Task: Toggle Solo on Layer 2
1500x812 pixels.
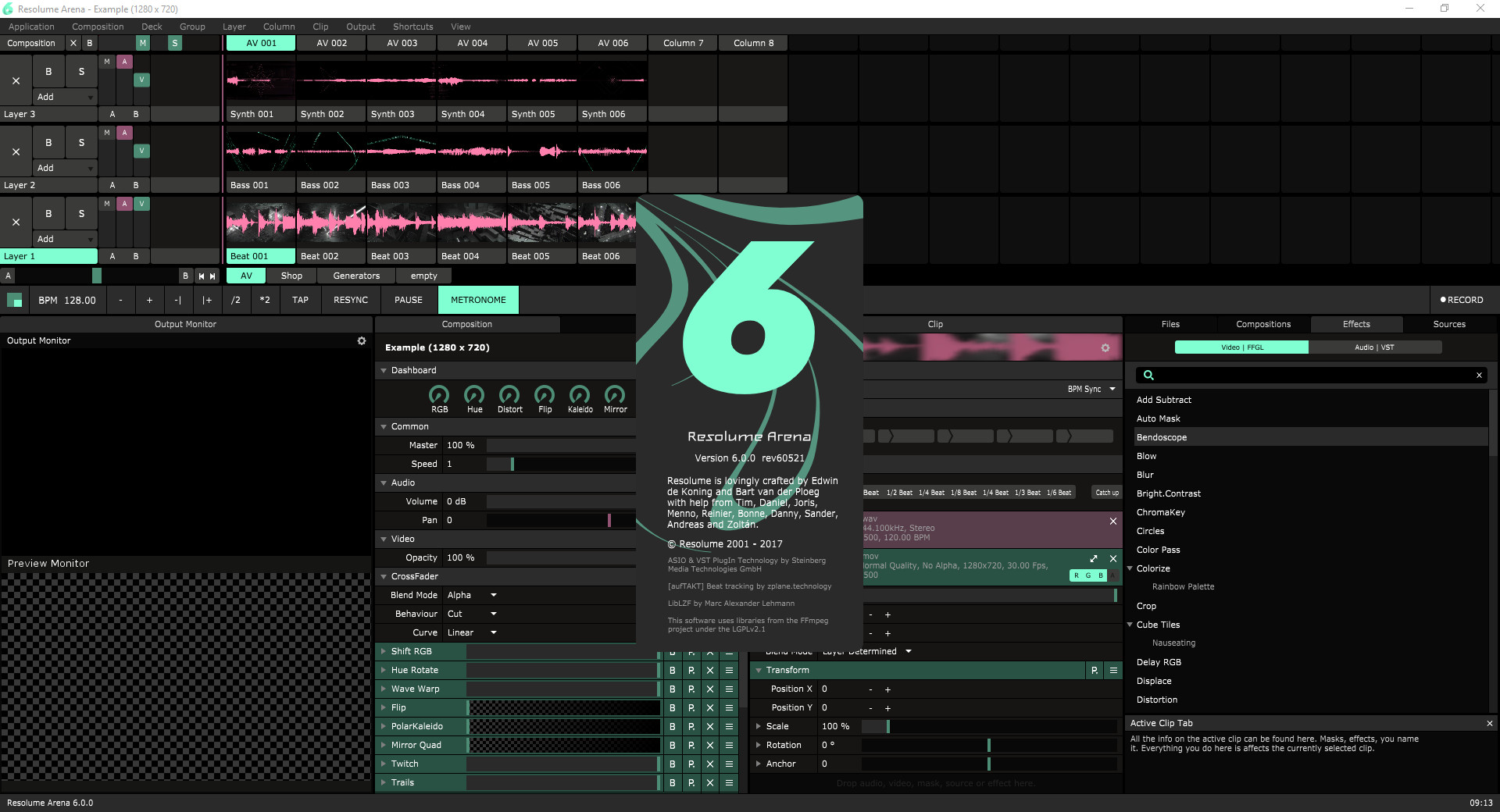Action: (81, 142)
